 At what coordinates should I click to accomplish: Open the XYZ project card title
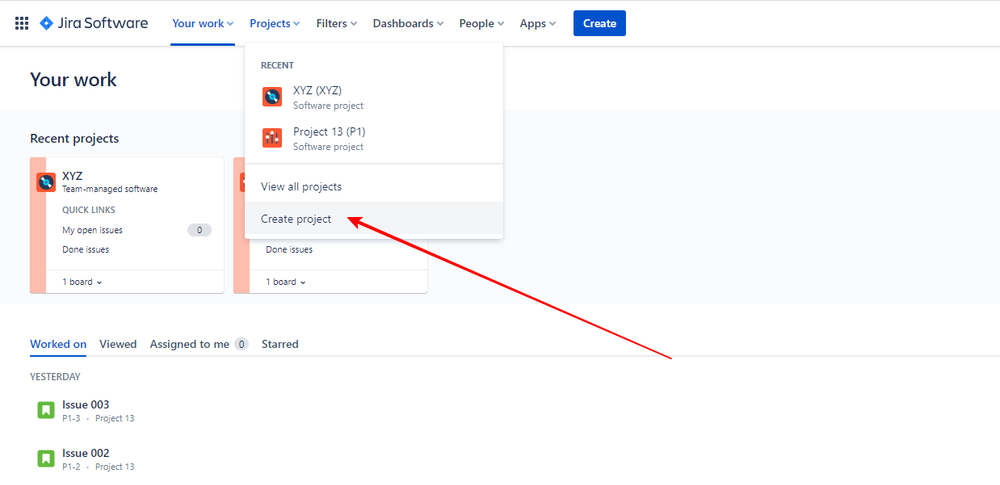click(x=72, y=177)
